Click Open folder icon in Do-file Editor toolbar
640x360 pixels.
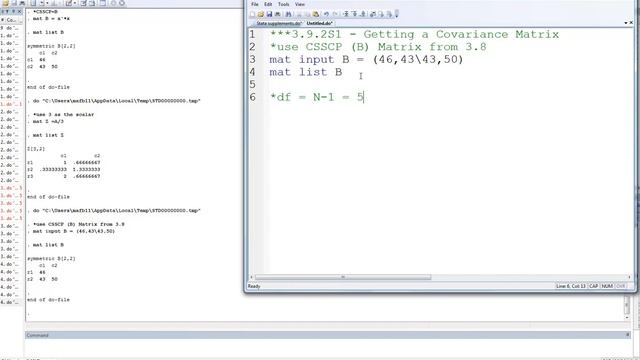(260, 14)
